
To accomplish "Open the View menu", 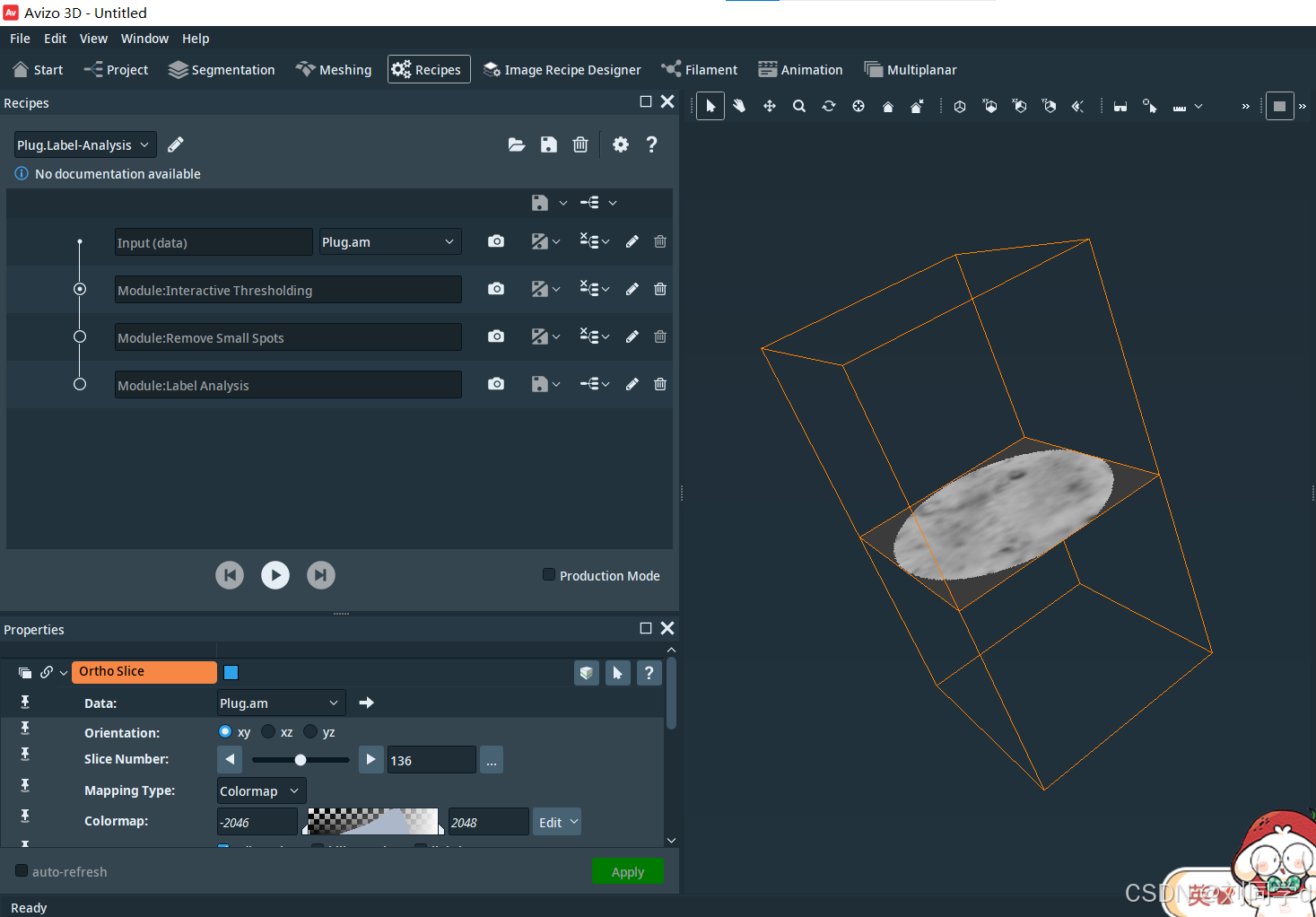I will [93, 39].
